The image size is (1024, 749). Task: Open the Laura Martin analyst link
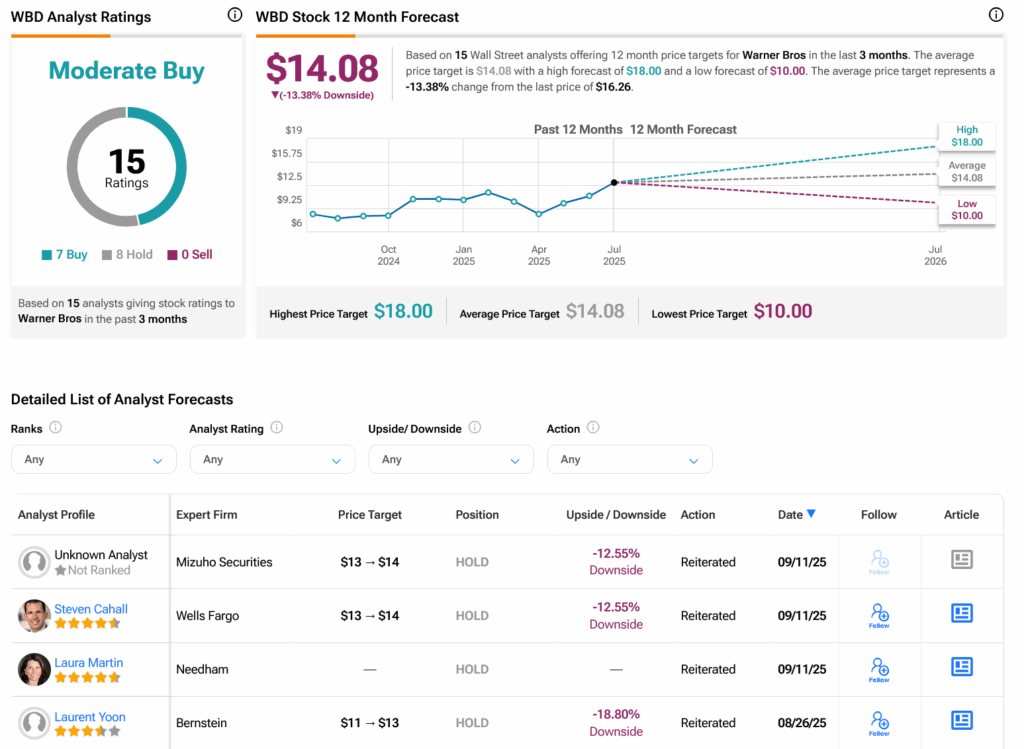point(89,662)
